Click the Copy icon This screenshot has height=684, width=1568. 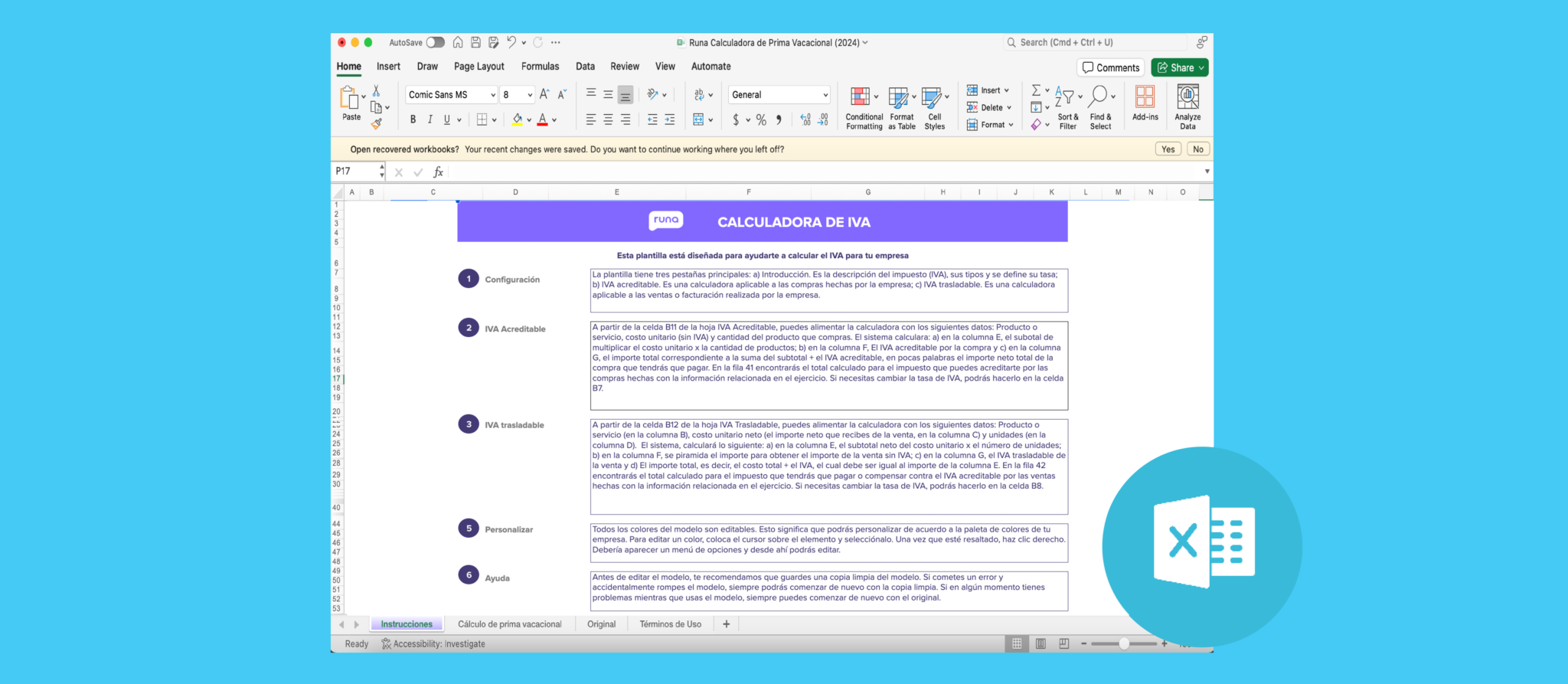[376, 107]
